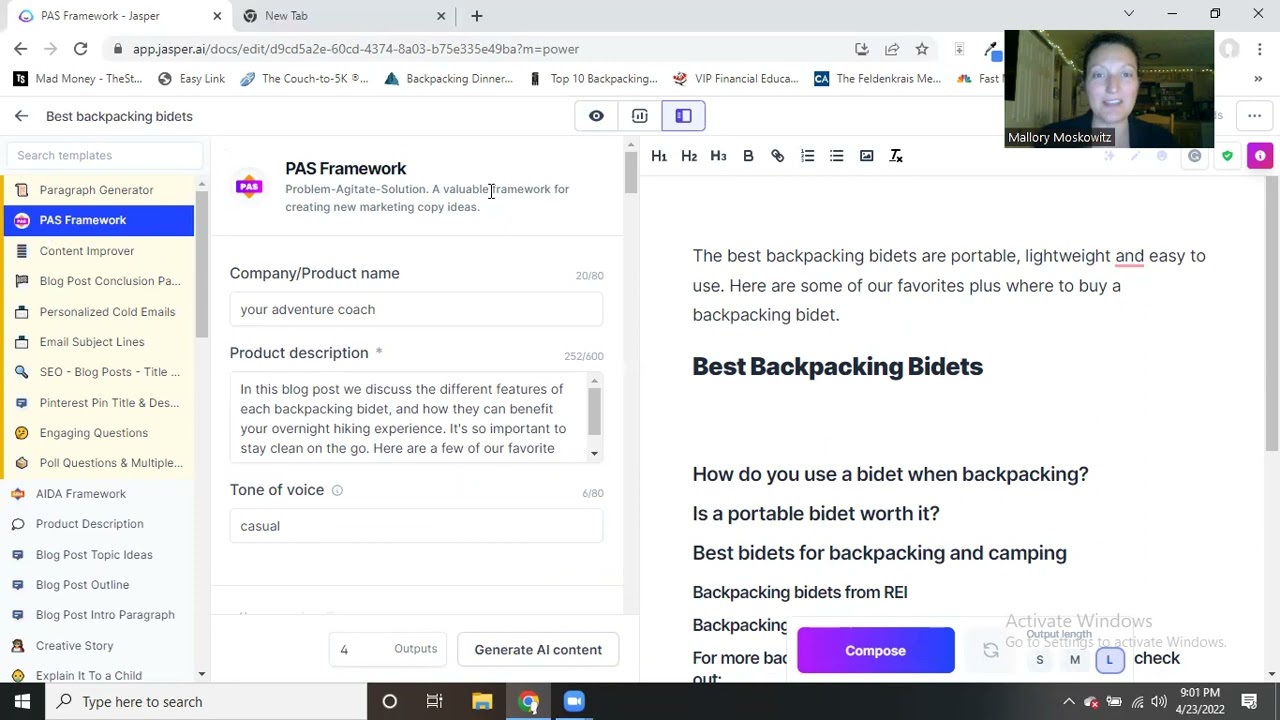
Task: Open the Windows Start menu
Action: [22, 702]
